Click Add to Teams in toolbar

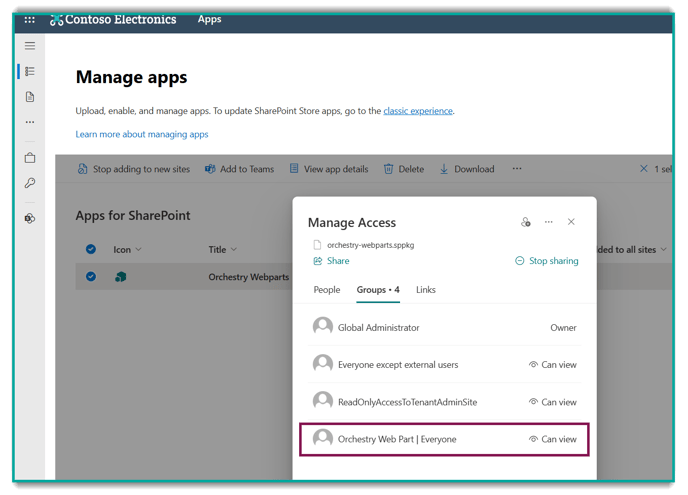click(x=239, y=169)
